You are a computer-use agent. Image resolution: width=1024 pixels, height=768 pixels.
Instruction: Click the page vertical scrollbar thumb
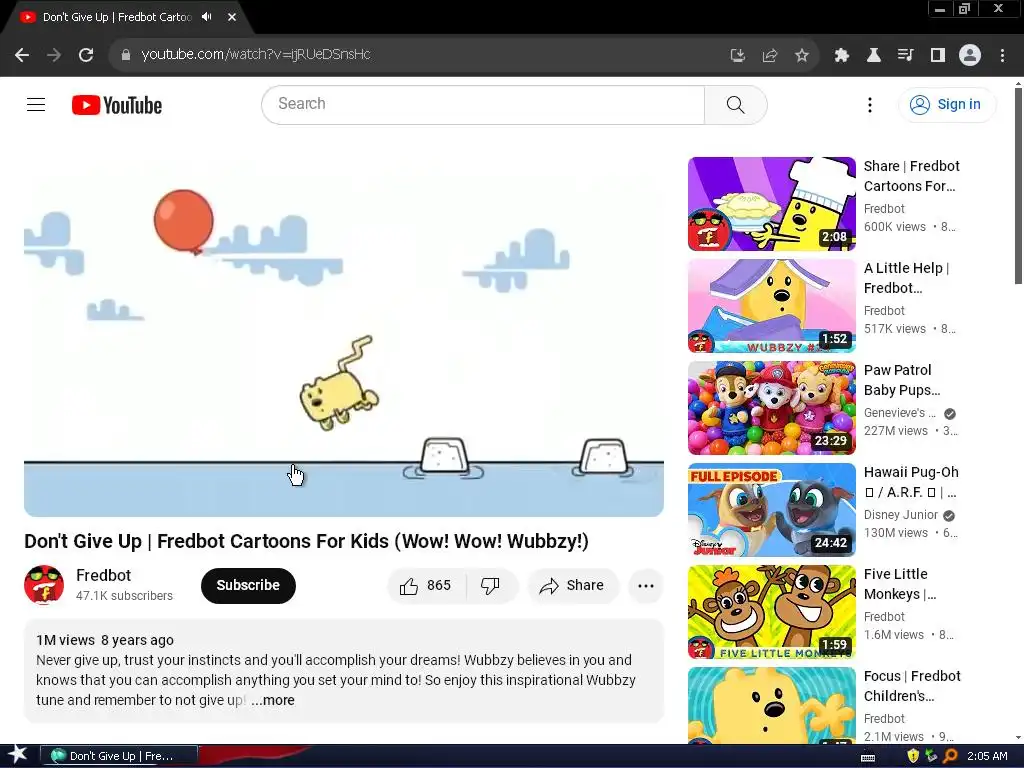[x=1018, y=186]
